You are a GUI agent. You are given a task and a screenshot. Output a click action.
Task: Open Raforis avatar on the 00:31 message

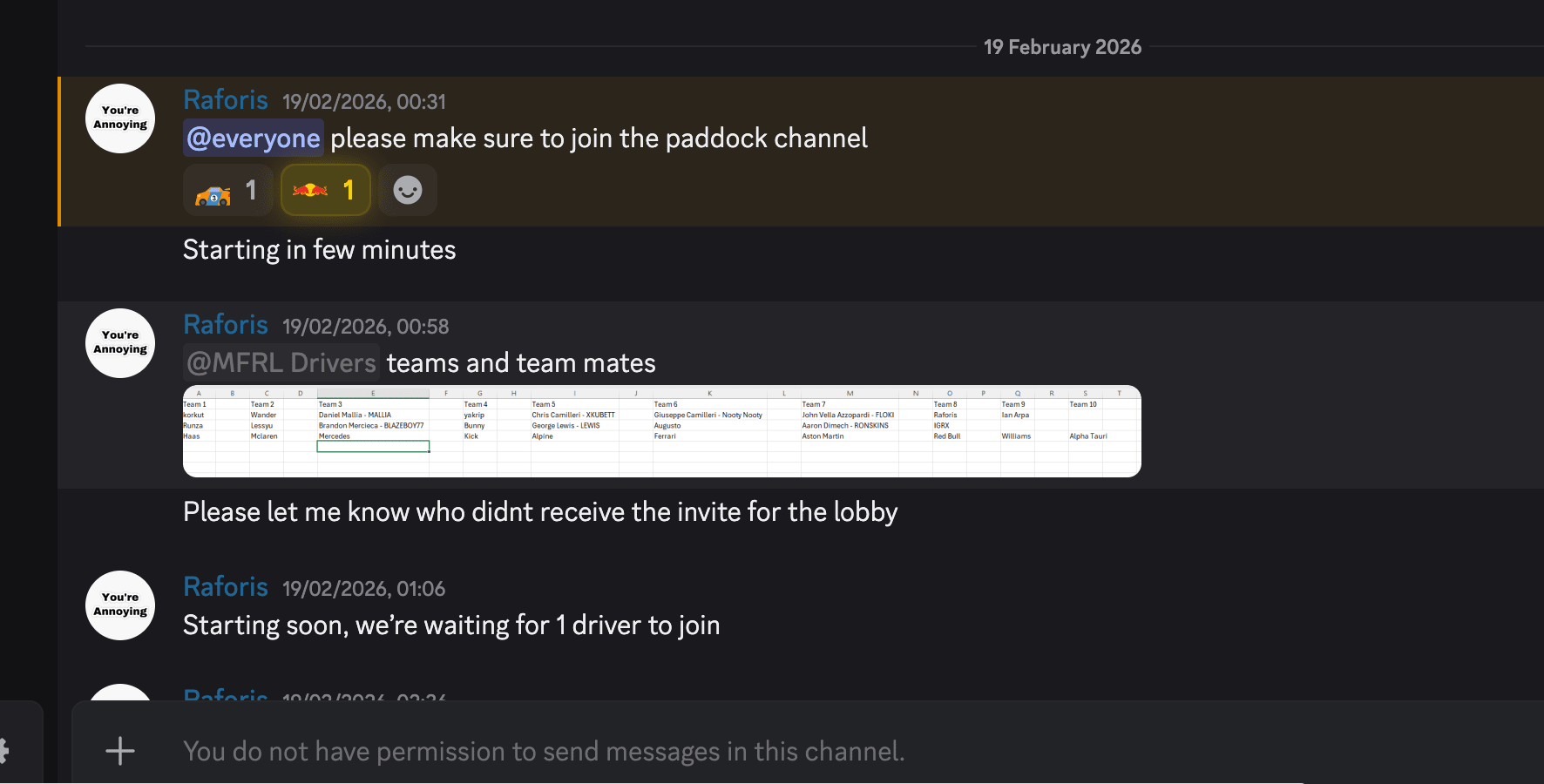[x=120, y=118]
